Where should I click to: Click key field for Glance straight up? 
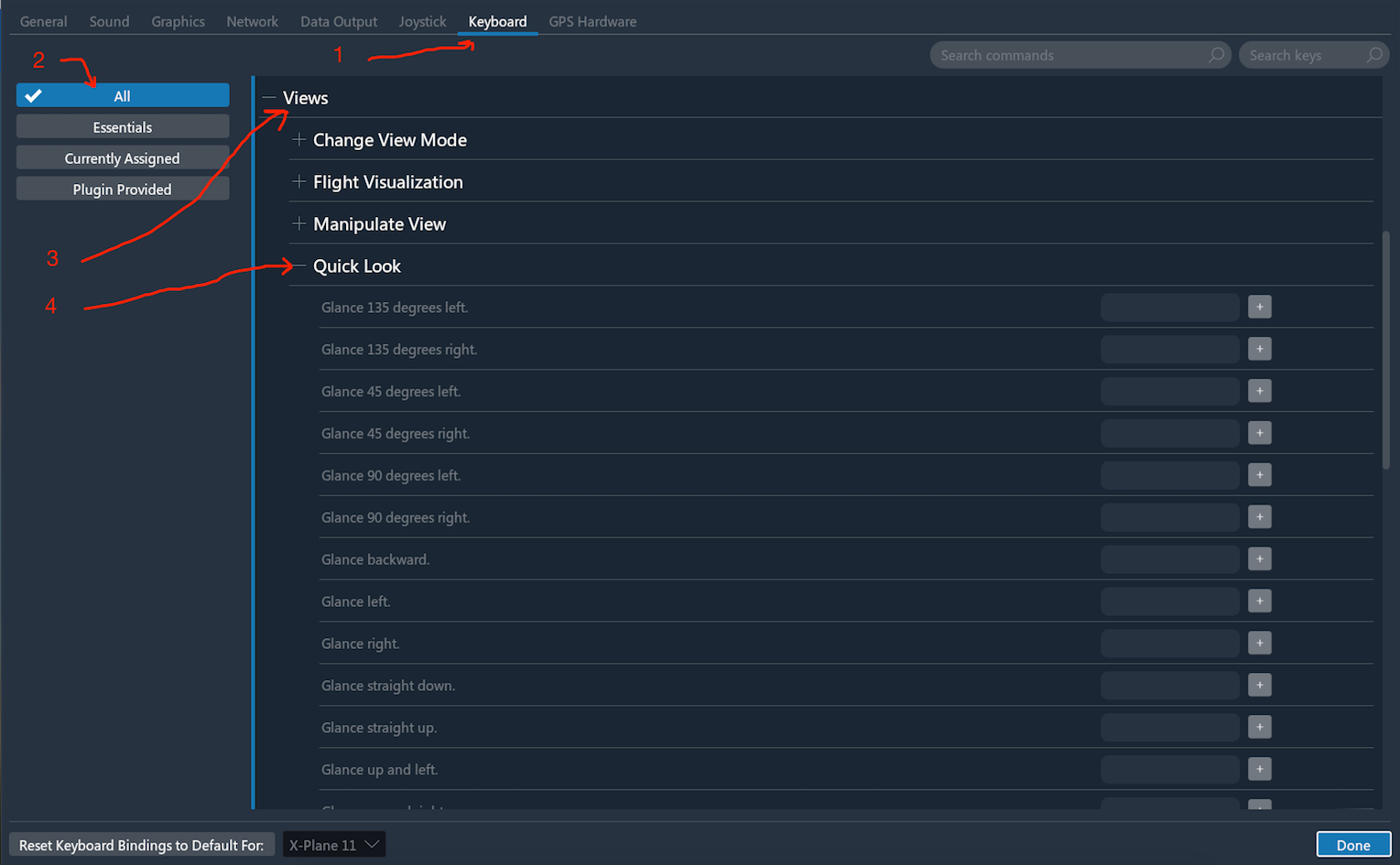(x=1170, y=728)
